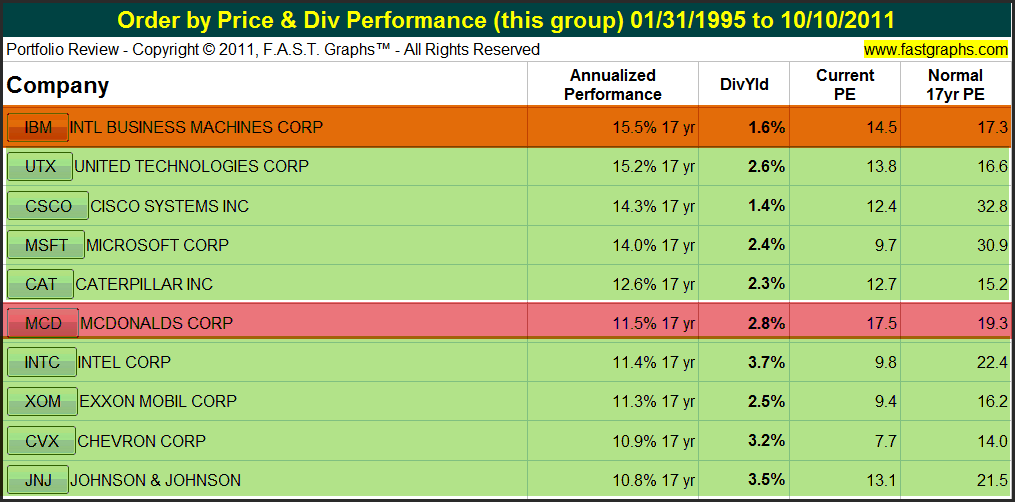Open the CSCO ticker button

tap(48, 206)
